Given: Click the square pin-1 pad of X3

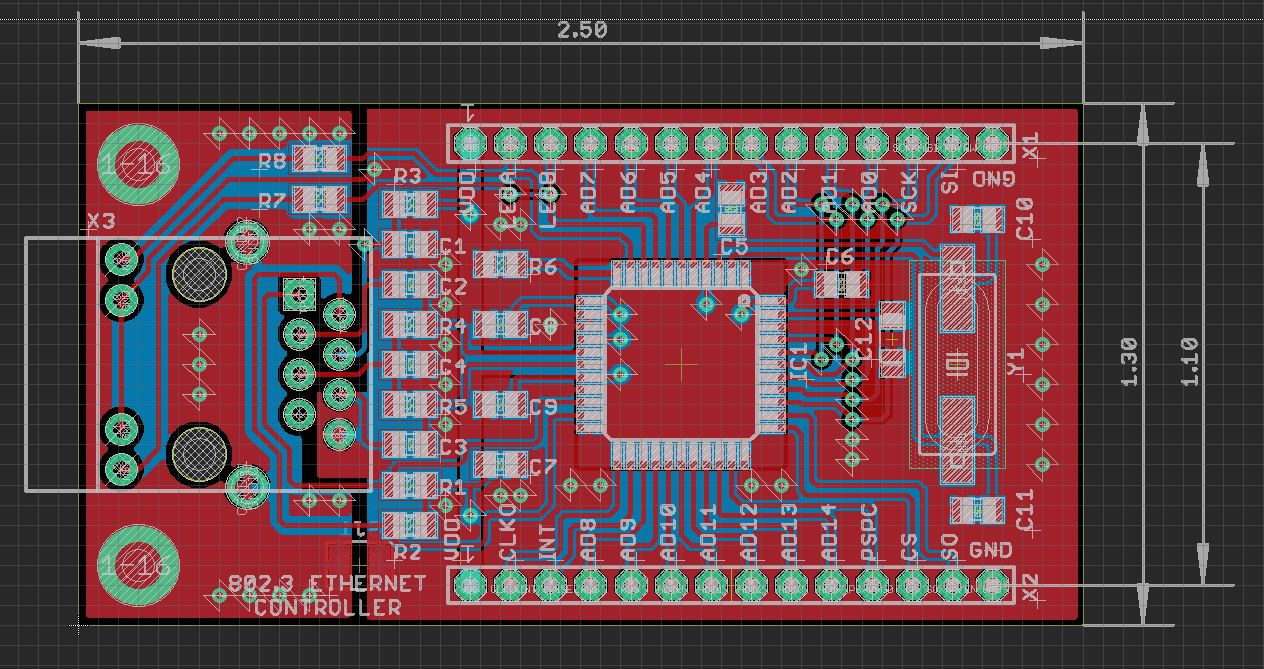Looking at the screenshot, I should click(x=299, y=294).
